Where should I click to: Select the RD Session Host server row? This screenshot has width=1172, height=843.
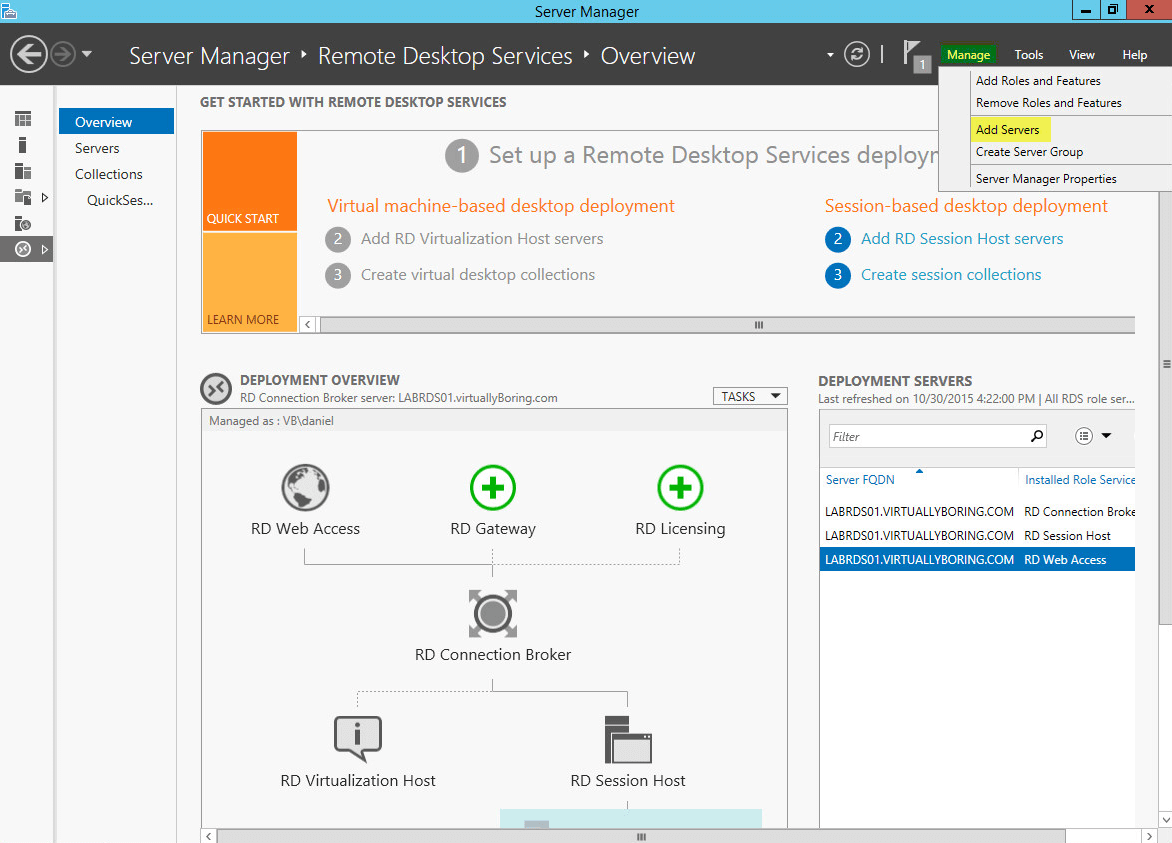click(x=978, y=536)
